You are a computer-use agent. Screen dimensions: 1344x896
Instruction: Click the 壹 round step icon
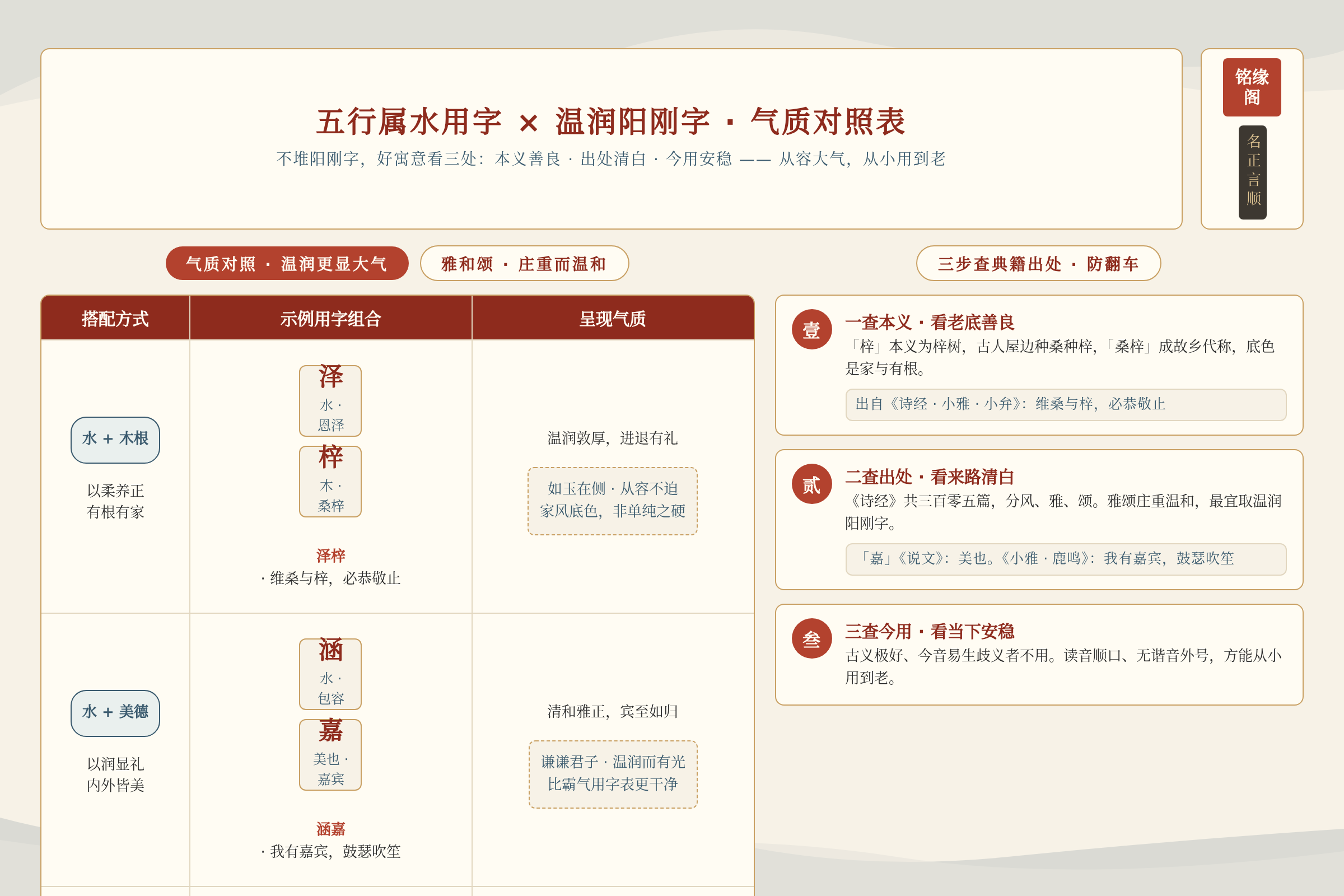811,329
